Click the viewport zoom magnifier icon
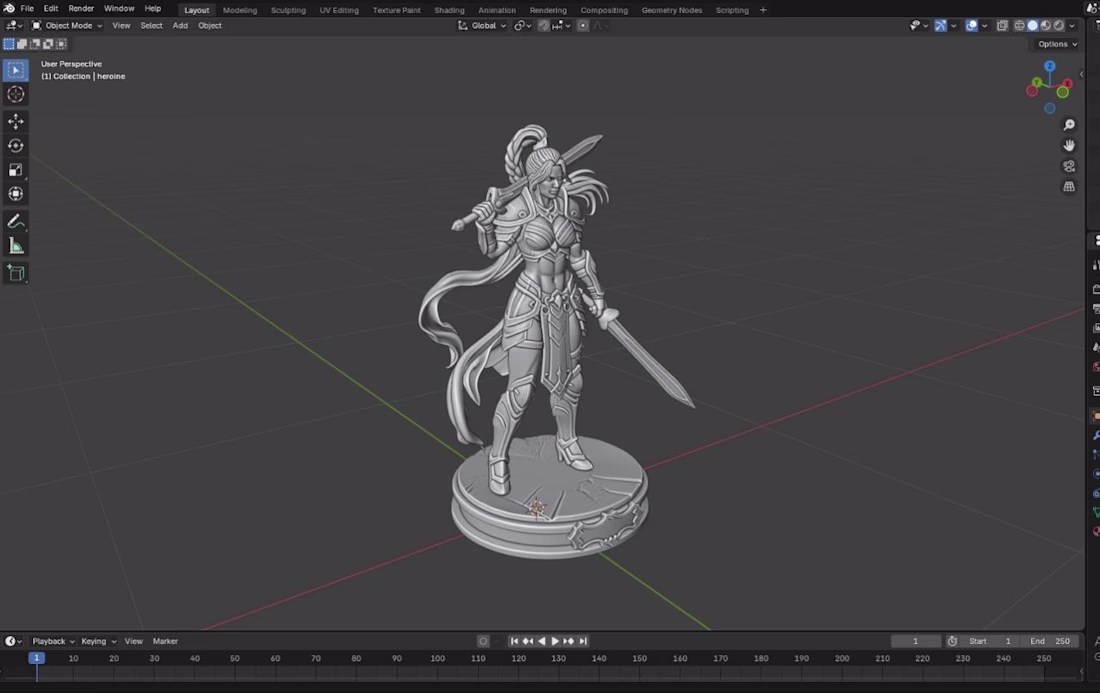 tap(1068, 125)
